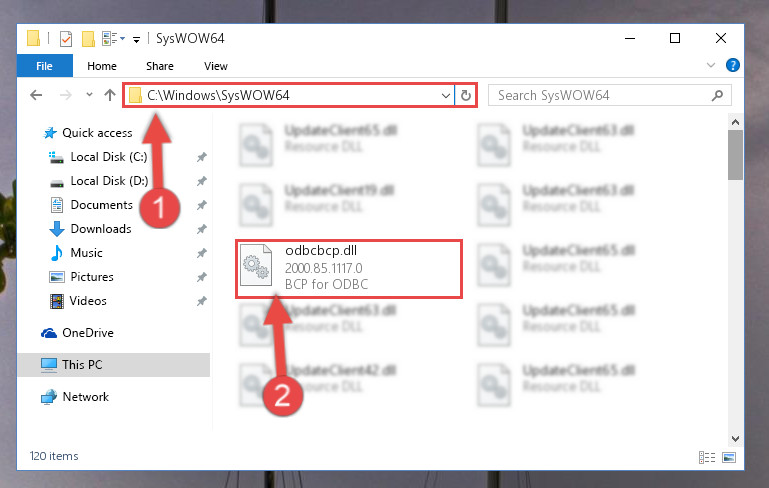Click search magnifier icon
Screen dimensions: 769x488
pyautogui.click(x=717, y=95)
